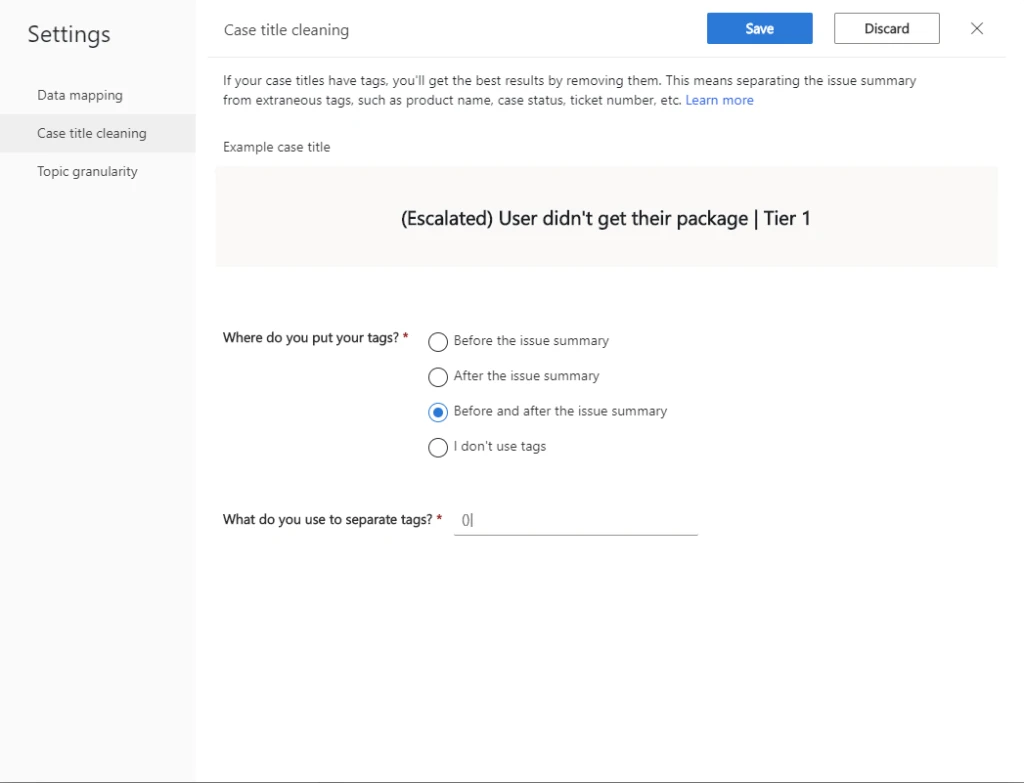The image size is (1024, 783).
Task: Select the Case title cleaning sidebar entry
Action: pos(91,132)
